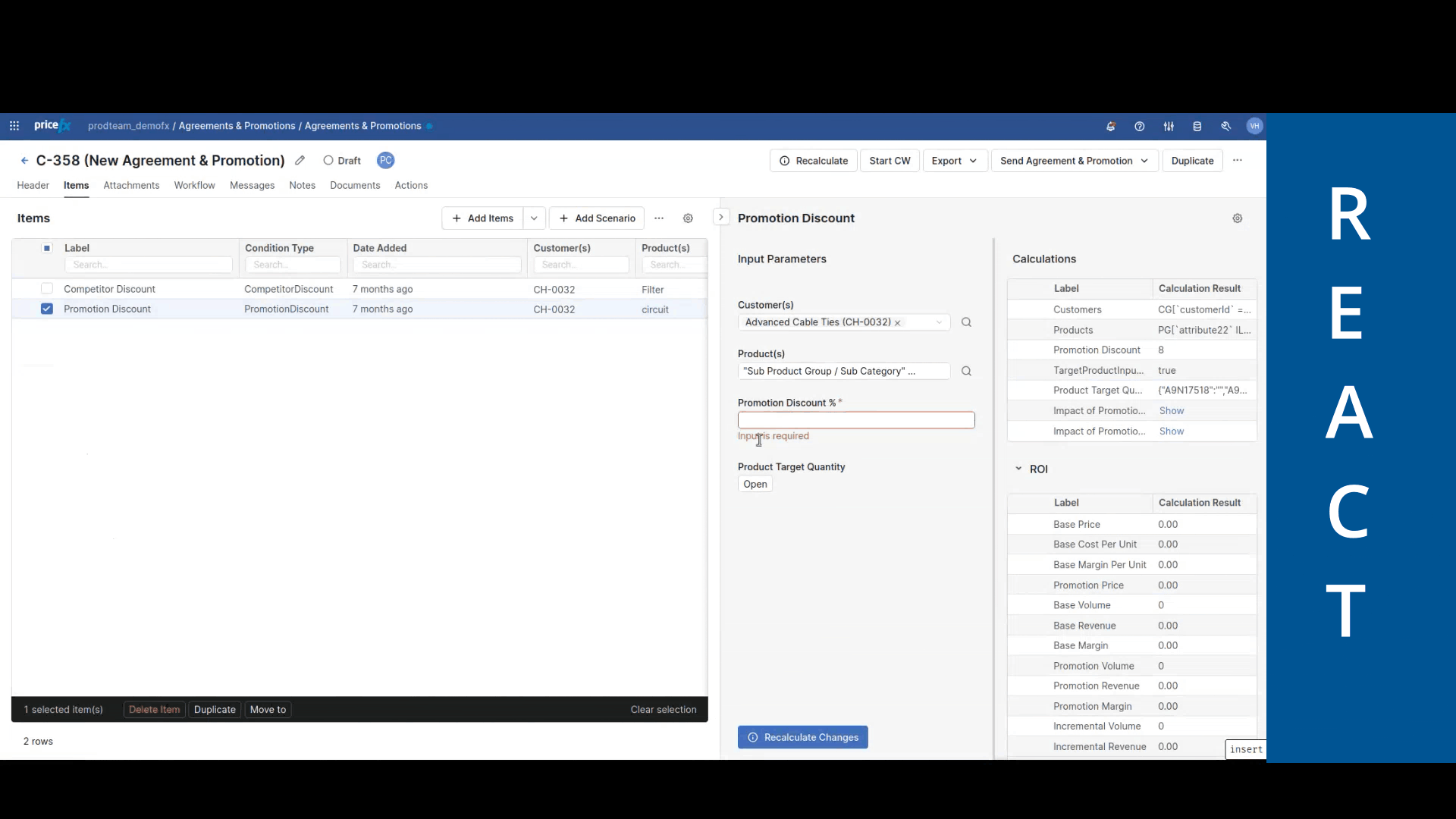
Task: Check the Competitor Discount row checkbox
Action: tap(47, 289)
